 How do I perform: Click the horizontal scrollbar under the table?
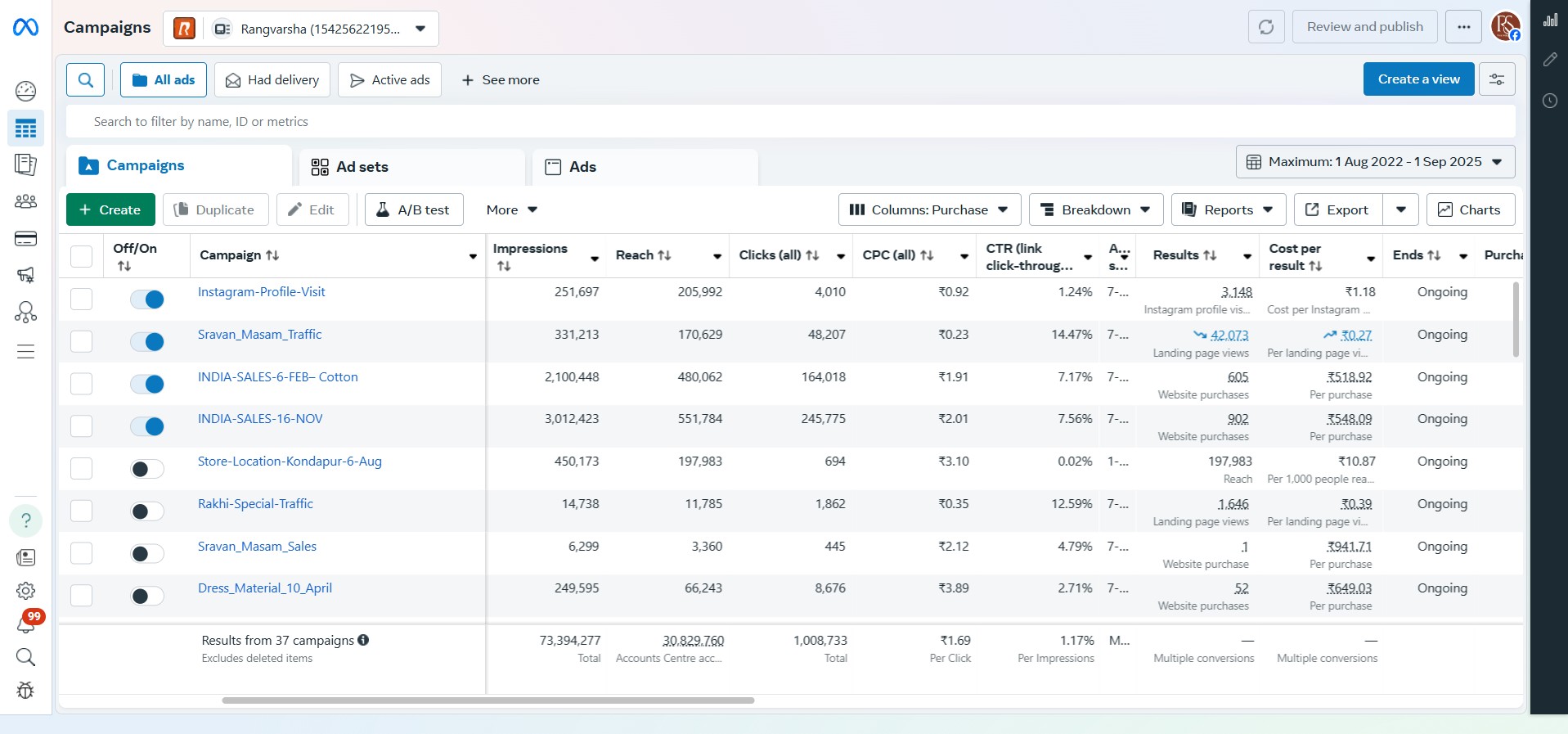click(x=487, y=700)
